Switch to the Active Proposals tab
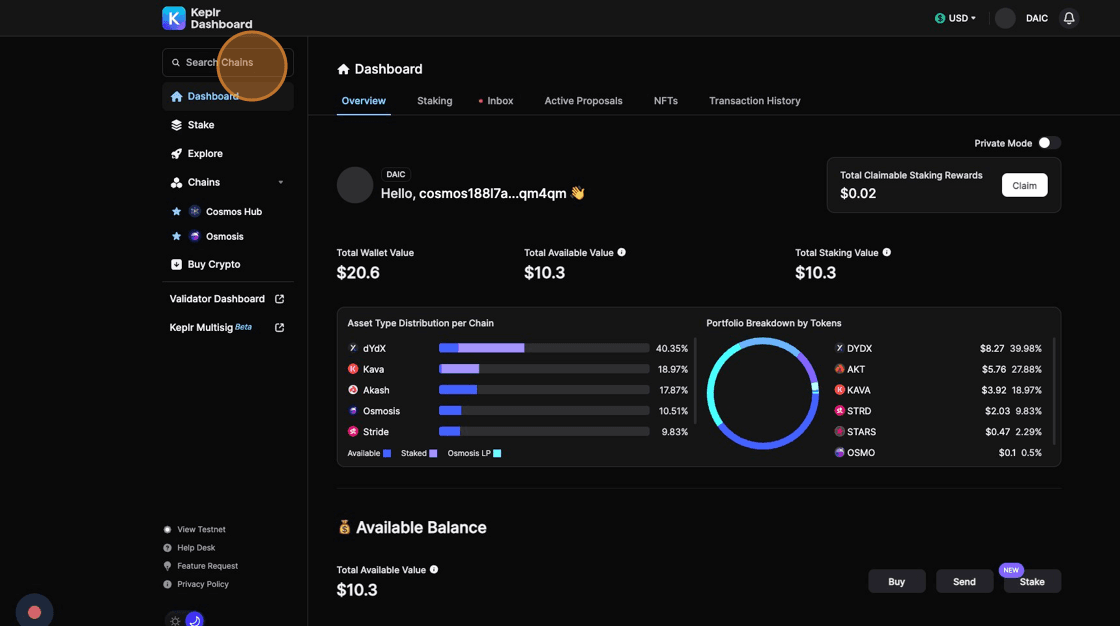The height and width of the screenshot is (626, 1120). click(x=583, y=101)
